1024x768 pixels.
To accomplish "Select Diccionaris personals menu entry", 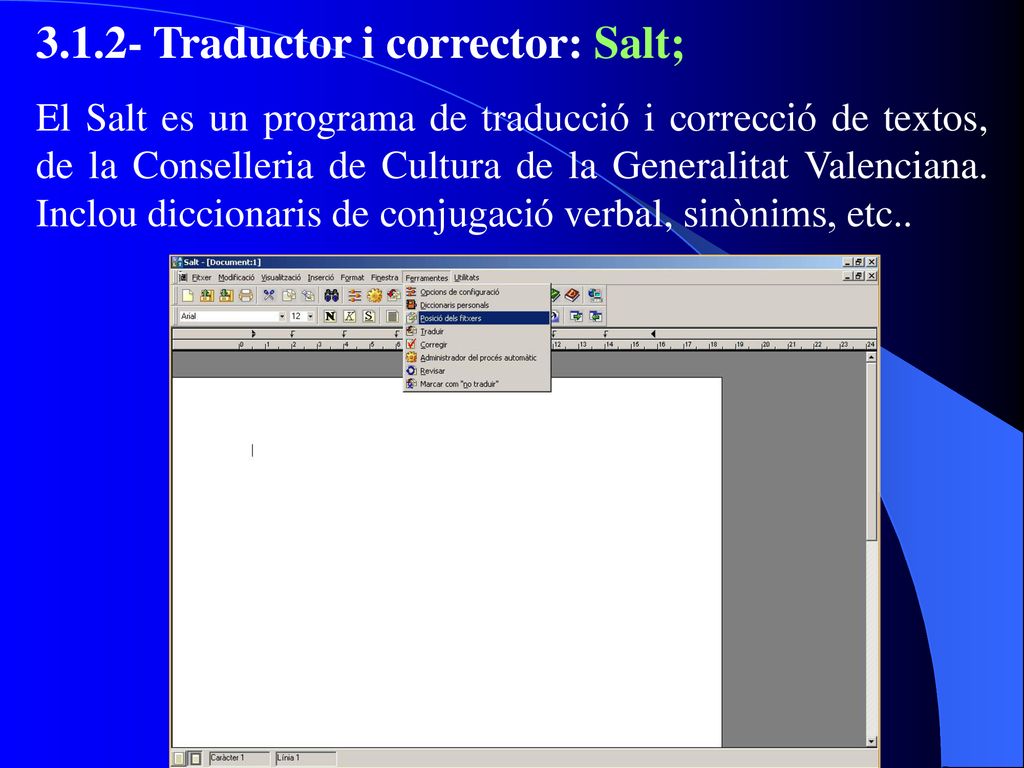I will (x=477, y=305).
